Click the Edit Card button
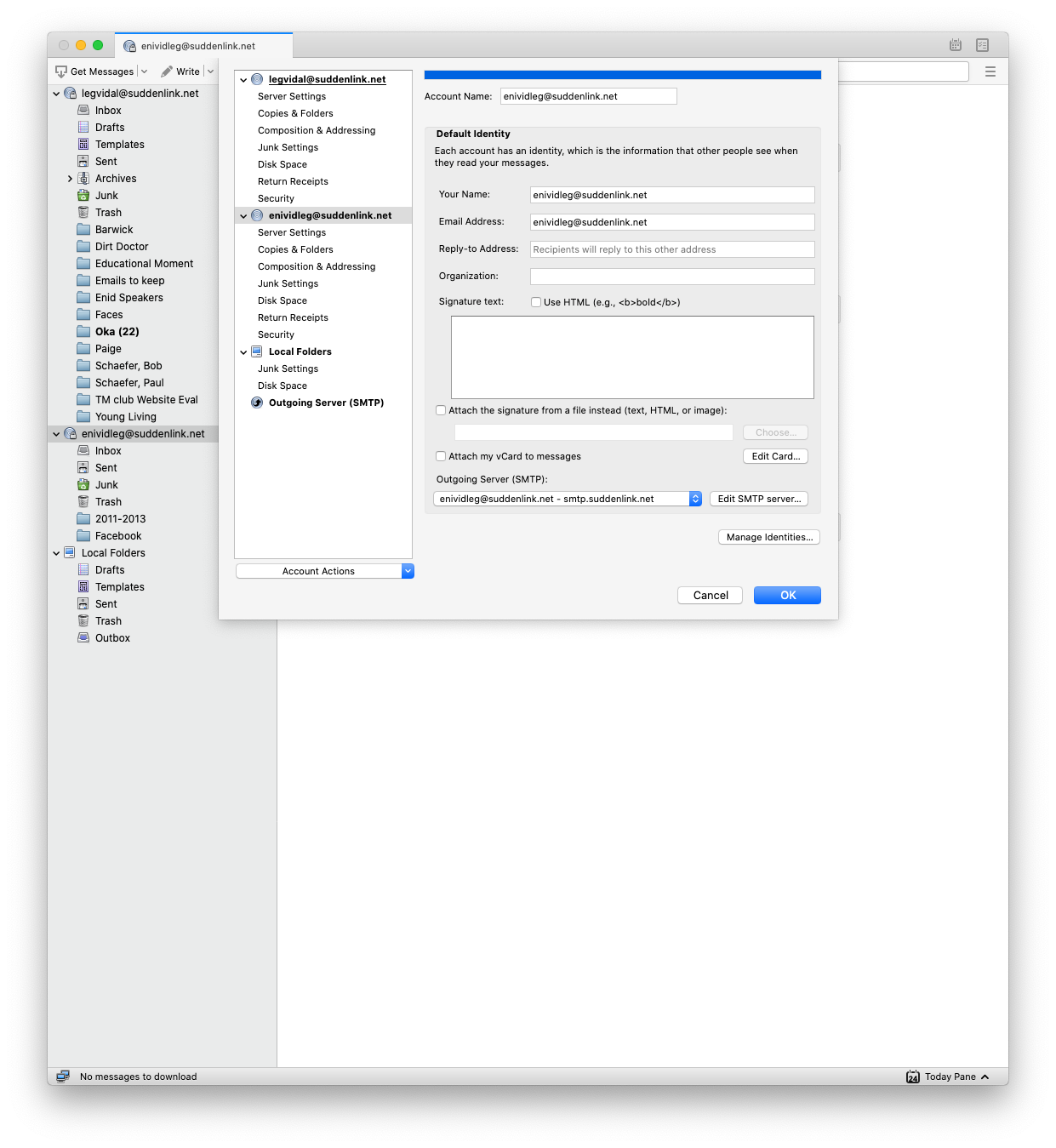The height and width of the screenshot is (1148, 1056). [775, 456]
